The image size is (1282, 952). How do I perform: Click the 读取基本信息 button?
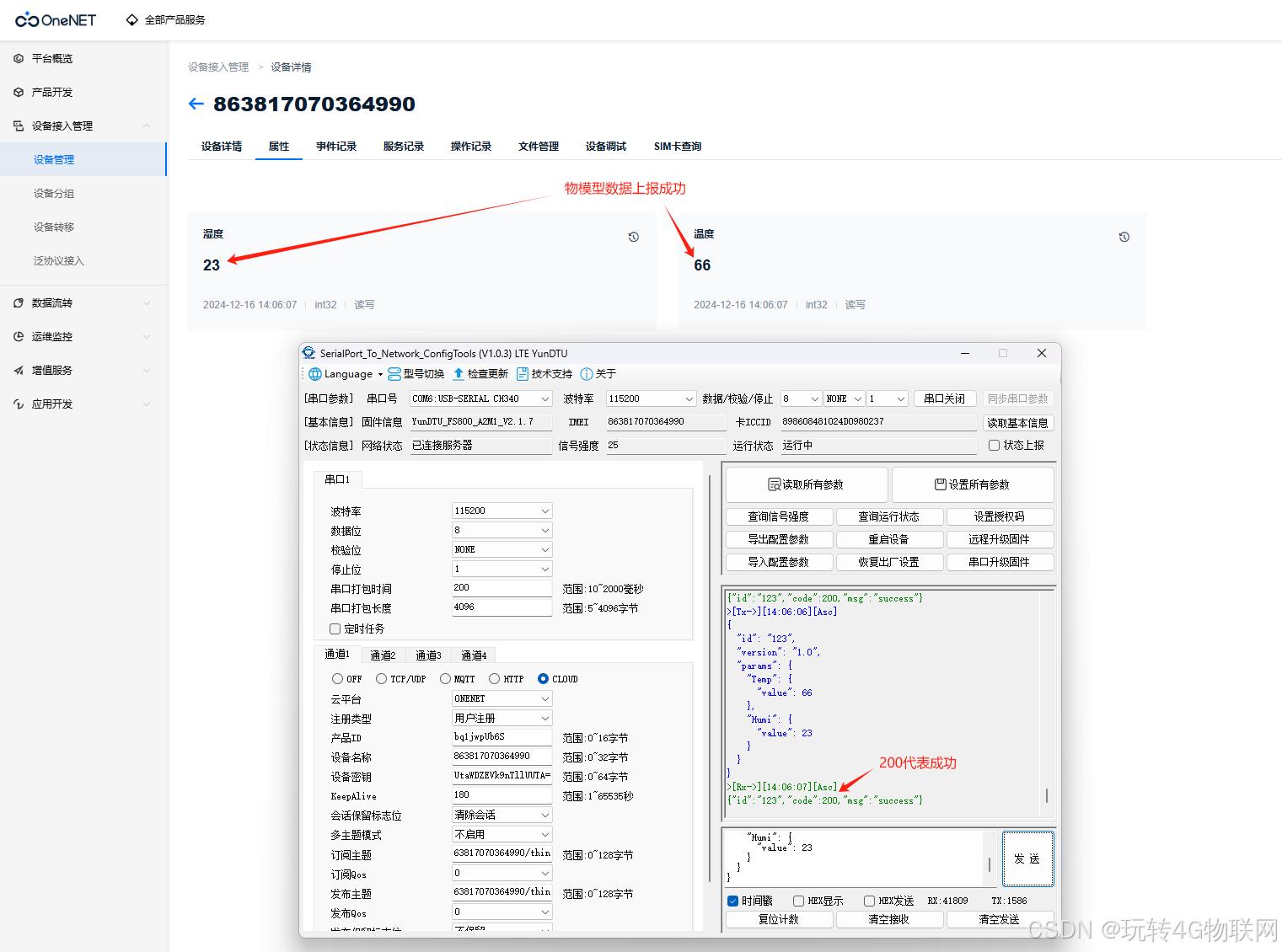pos(1017,423)
